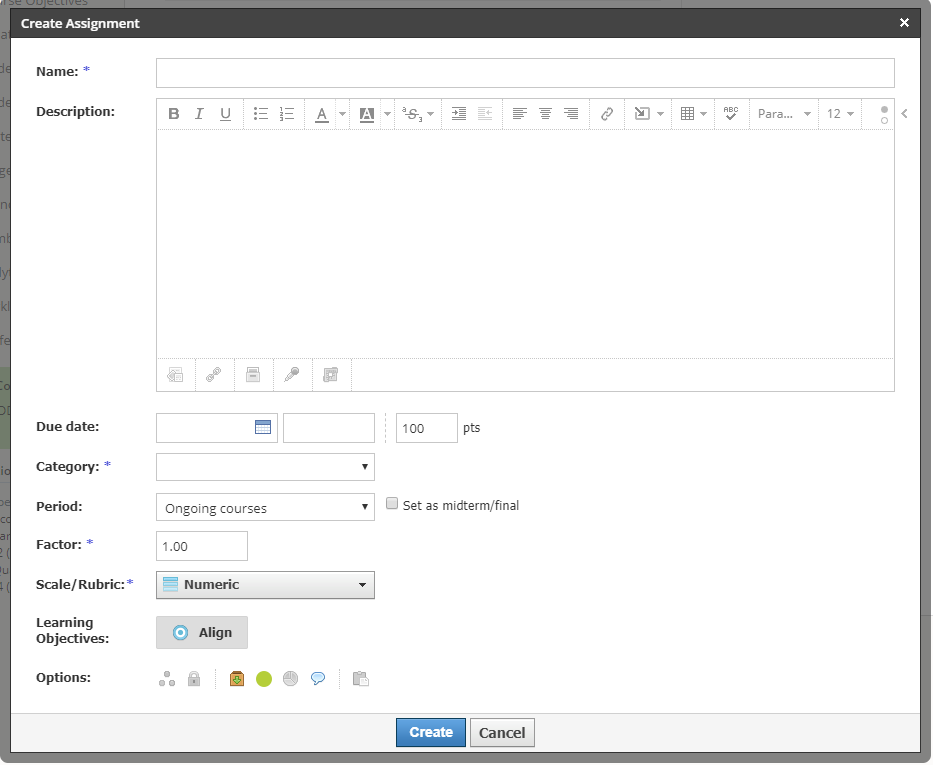Click the Create button
The height and width of the screenshot is (765, 933).
tap(431, 732)
